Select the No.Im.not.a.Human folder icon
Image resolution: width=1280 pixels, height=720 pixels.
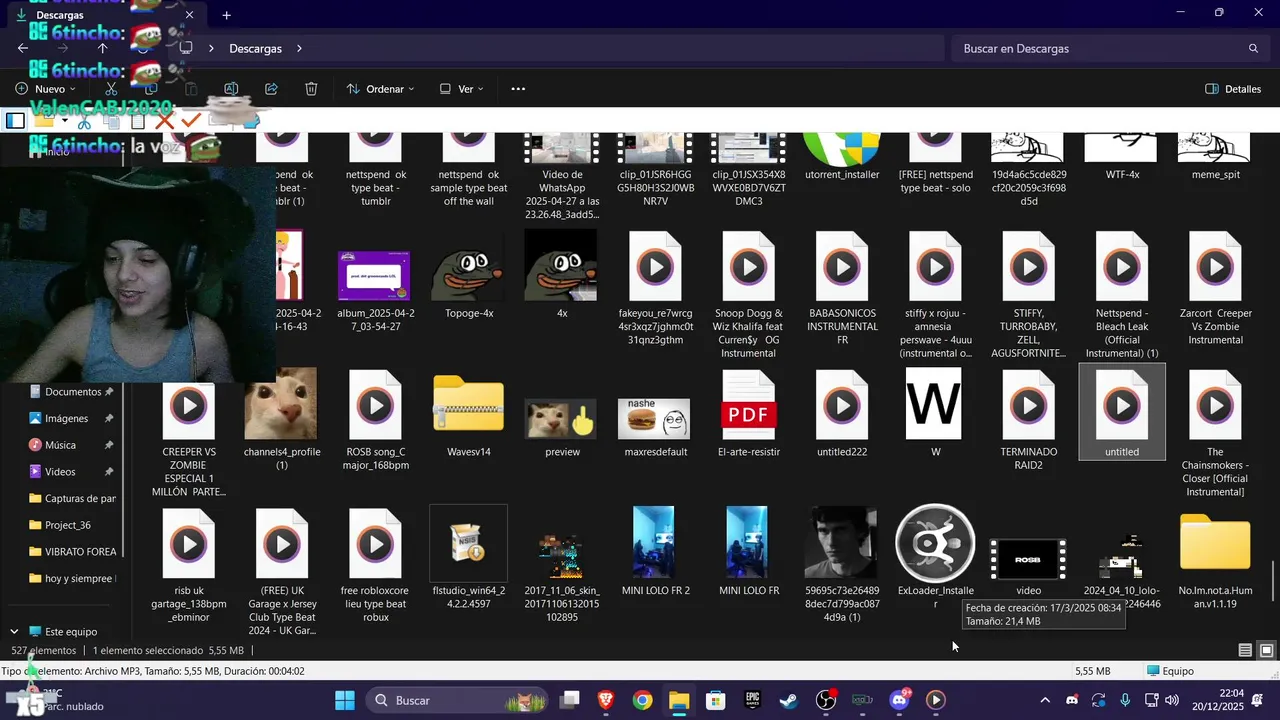[1215, 543]
